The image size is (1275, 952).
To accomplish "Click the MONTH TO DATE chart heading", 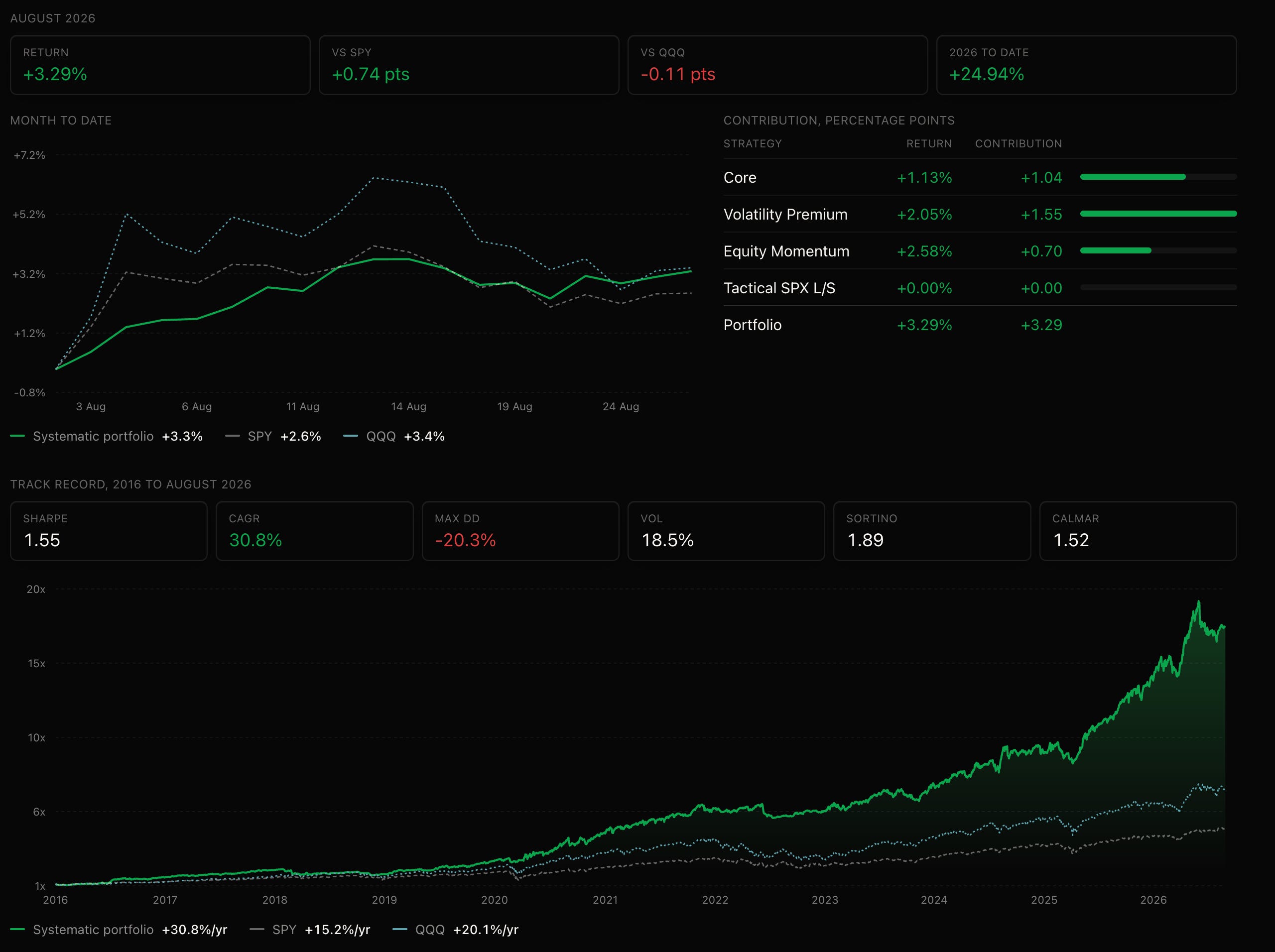I will (x=61, y=120).
